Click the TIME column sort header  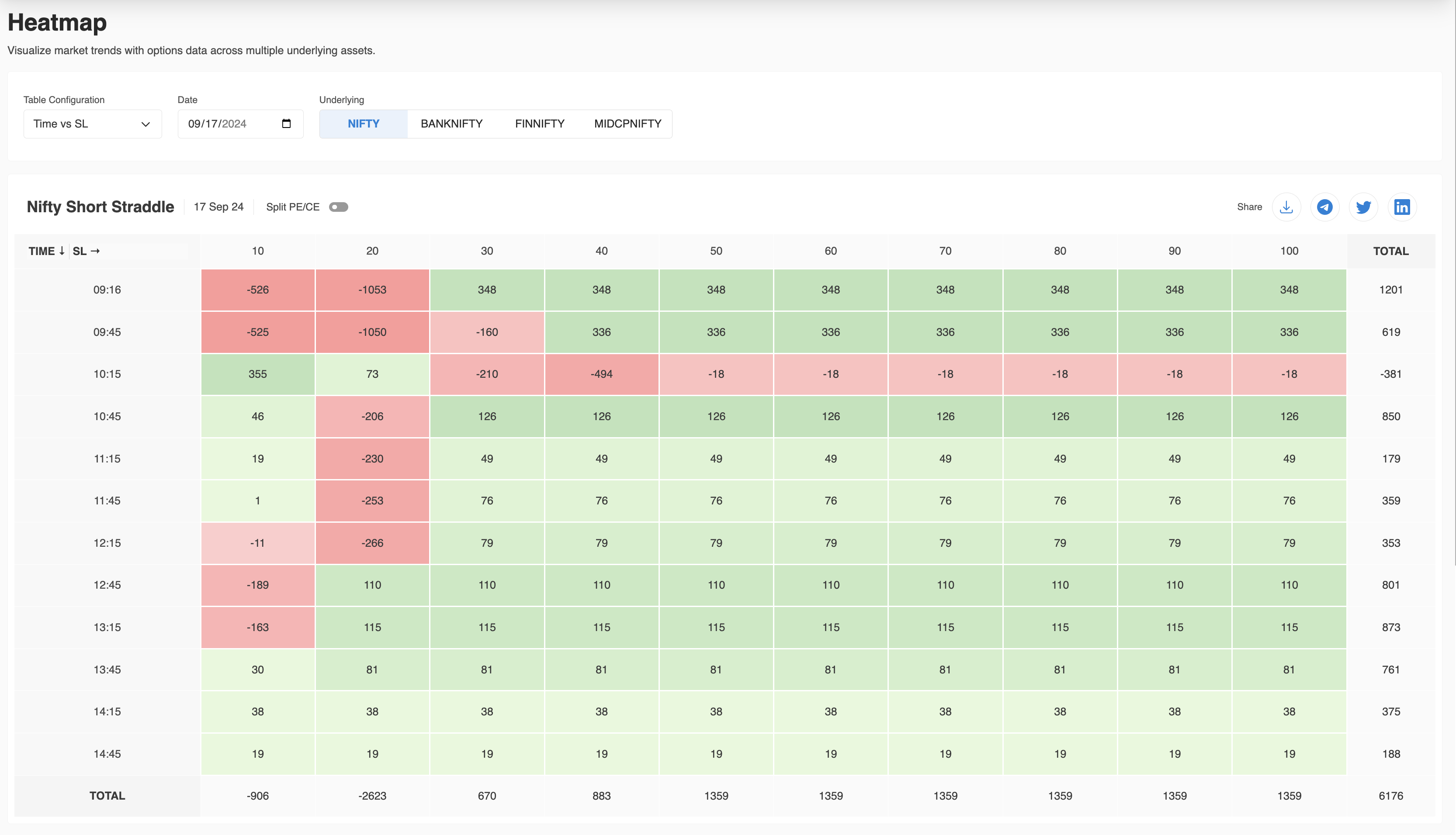pos(46,251)
